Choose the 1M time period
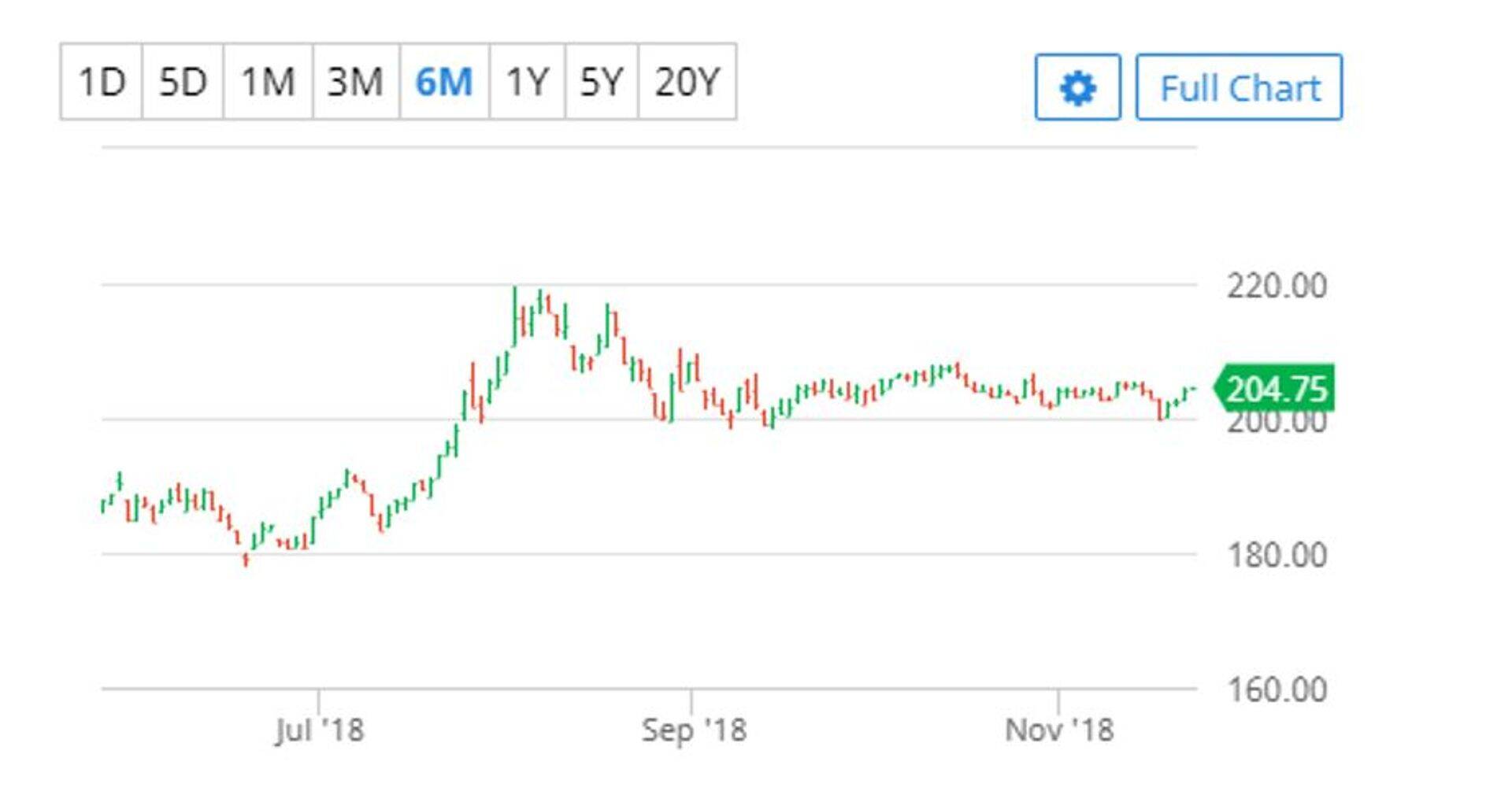This screenshot has height=791, width=1512. (x=268, y=82)
